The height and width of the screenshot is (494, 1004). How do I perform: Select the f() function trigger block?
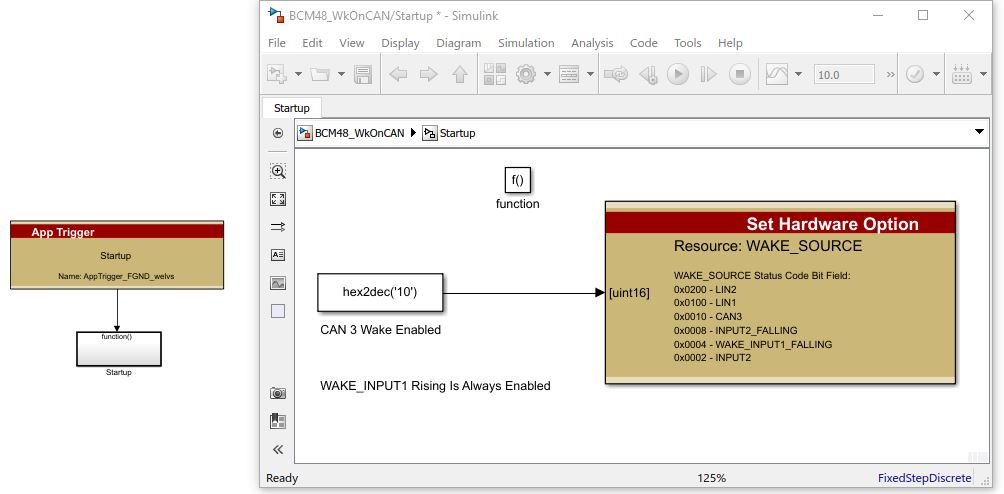point(517,180)
